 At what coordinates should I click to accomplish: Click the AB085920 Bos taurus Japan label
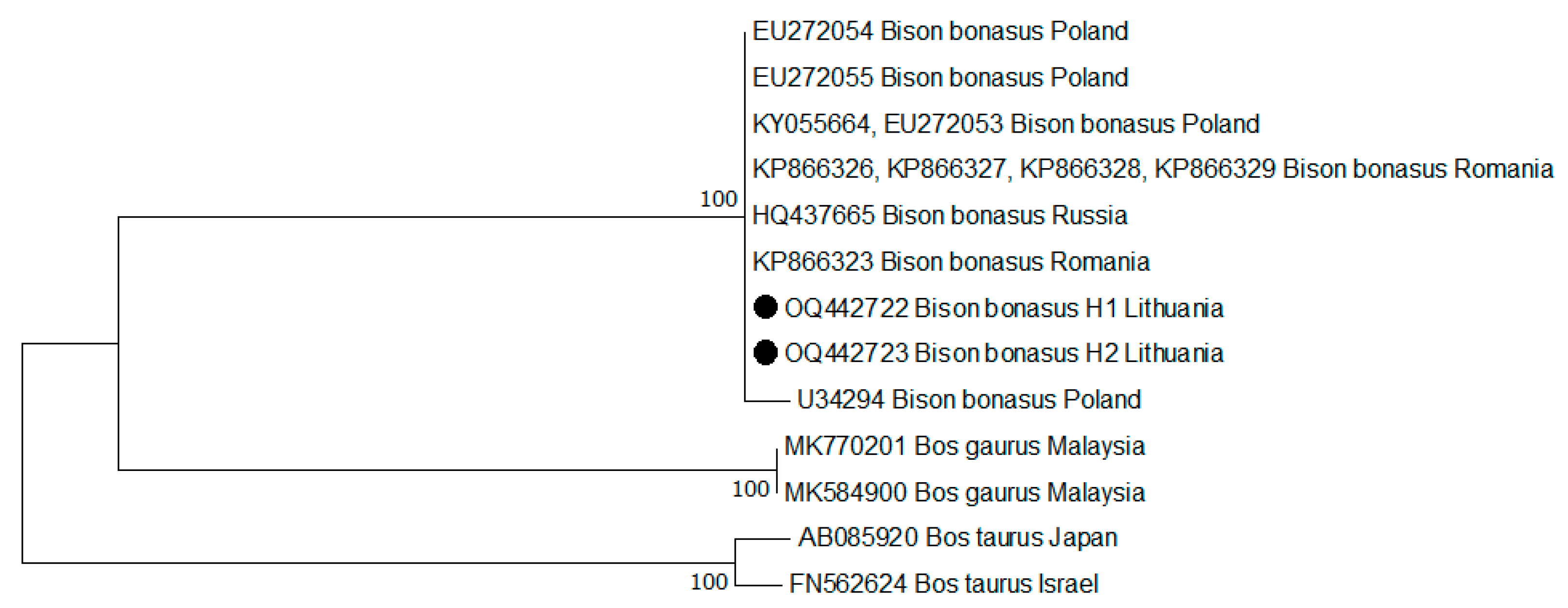958,538
